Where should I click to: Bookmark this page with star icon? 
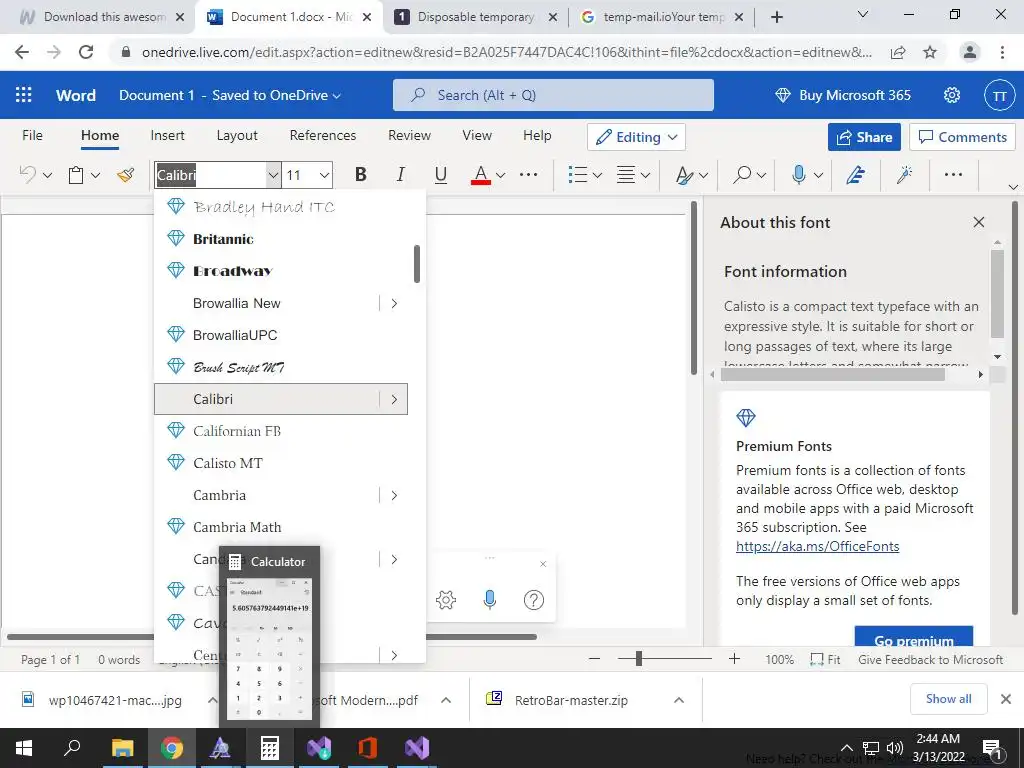click(x=930, y=52)
